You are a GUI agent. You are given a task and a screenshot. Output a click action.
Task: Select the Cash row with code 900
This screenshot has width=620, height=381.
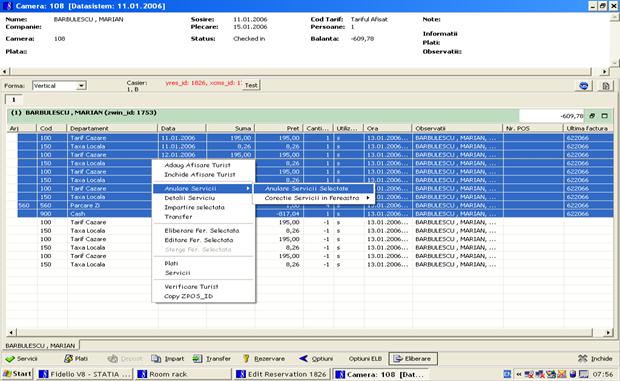[x=316, y=214]
